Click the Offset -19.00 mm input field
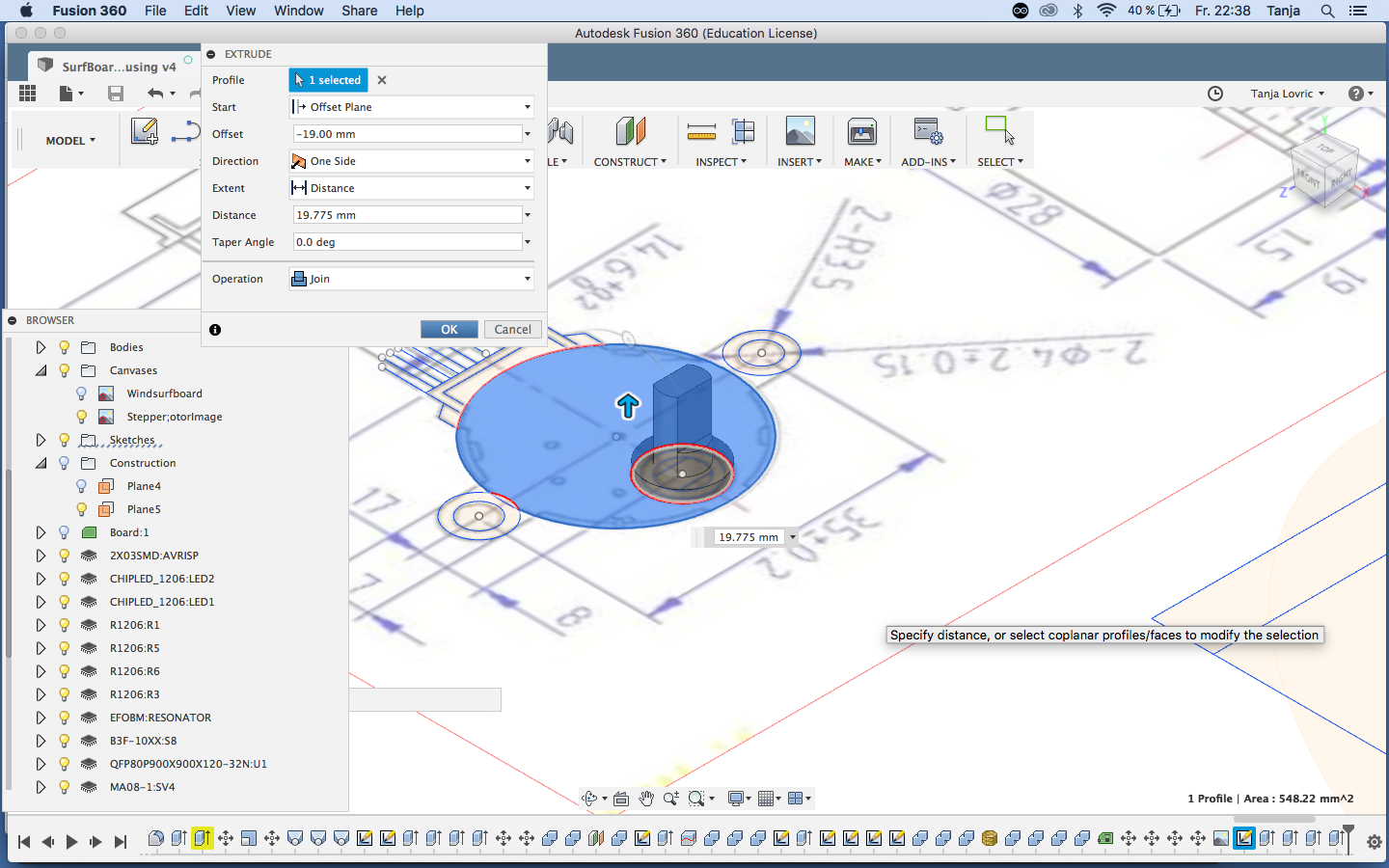The width and height of the screenshot is (1389, 868). pyautogui.click(x=407, y=134)
